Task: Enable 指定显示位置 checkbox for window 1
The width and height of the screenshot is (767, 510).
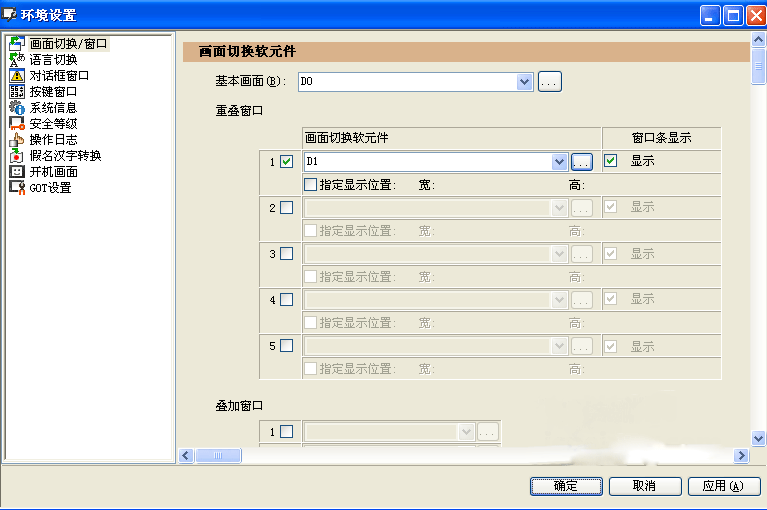Action: pos(310,185)
